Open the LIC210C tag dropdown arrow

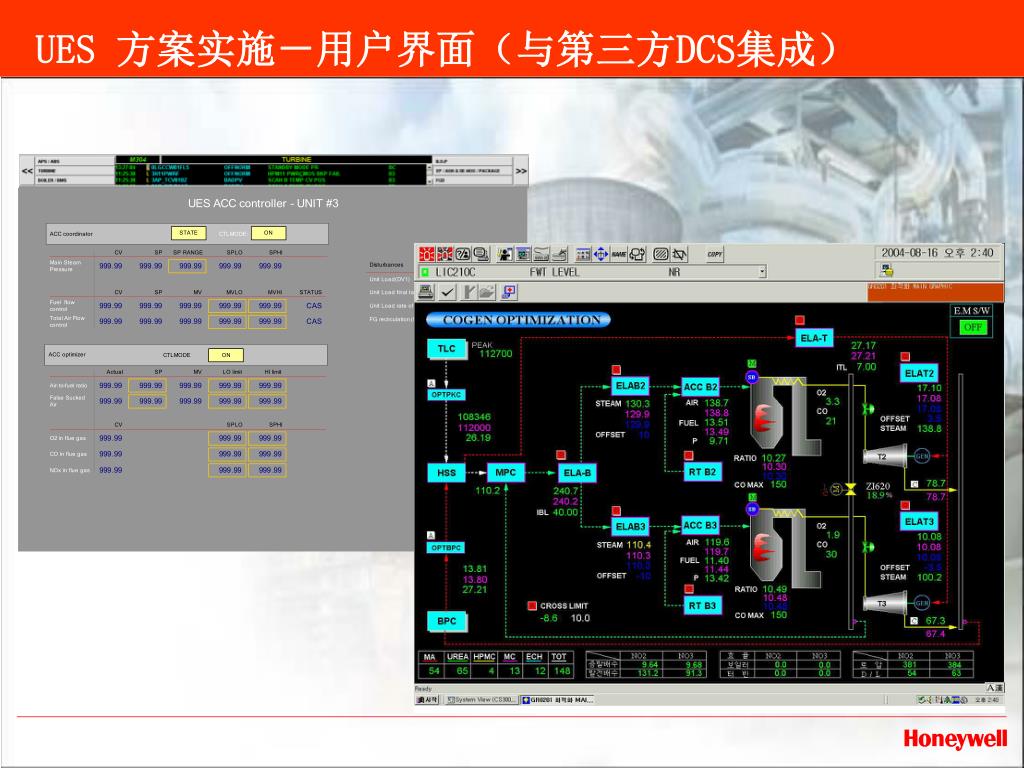point(761,272)
